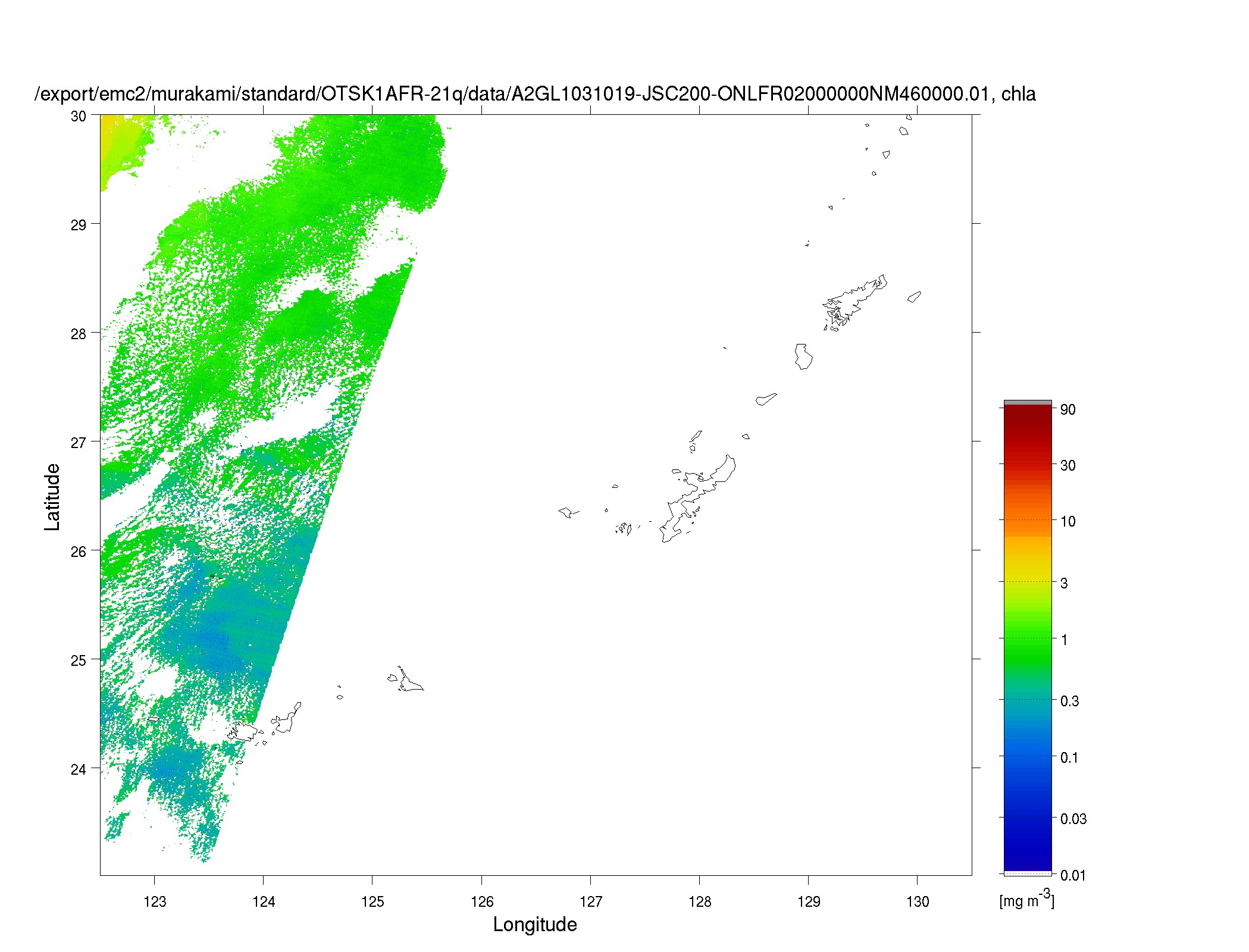Click colorbar value label 0.3
Viewport: 1249px width, 952px height.
coord(1070,701)
